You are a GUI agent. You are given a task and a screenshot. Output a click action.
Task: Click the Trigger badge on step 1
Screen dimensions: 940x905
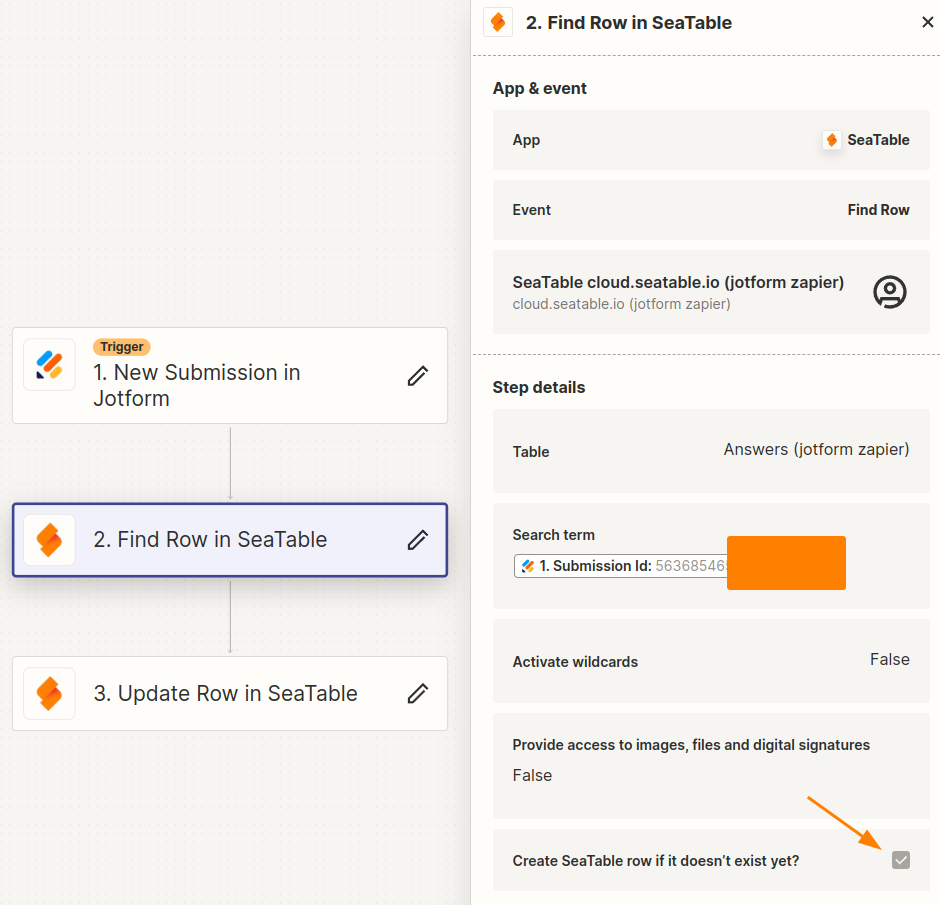(x=122, y=347)
